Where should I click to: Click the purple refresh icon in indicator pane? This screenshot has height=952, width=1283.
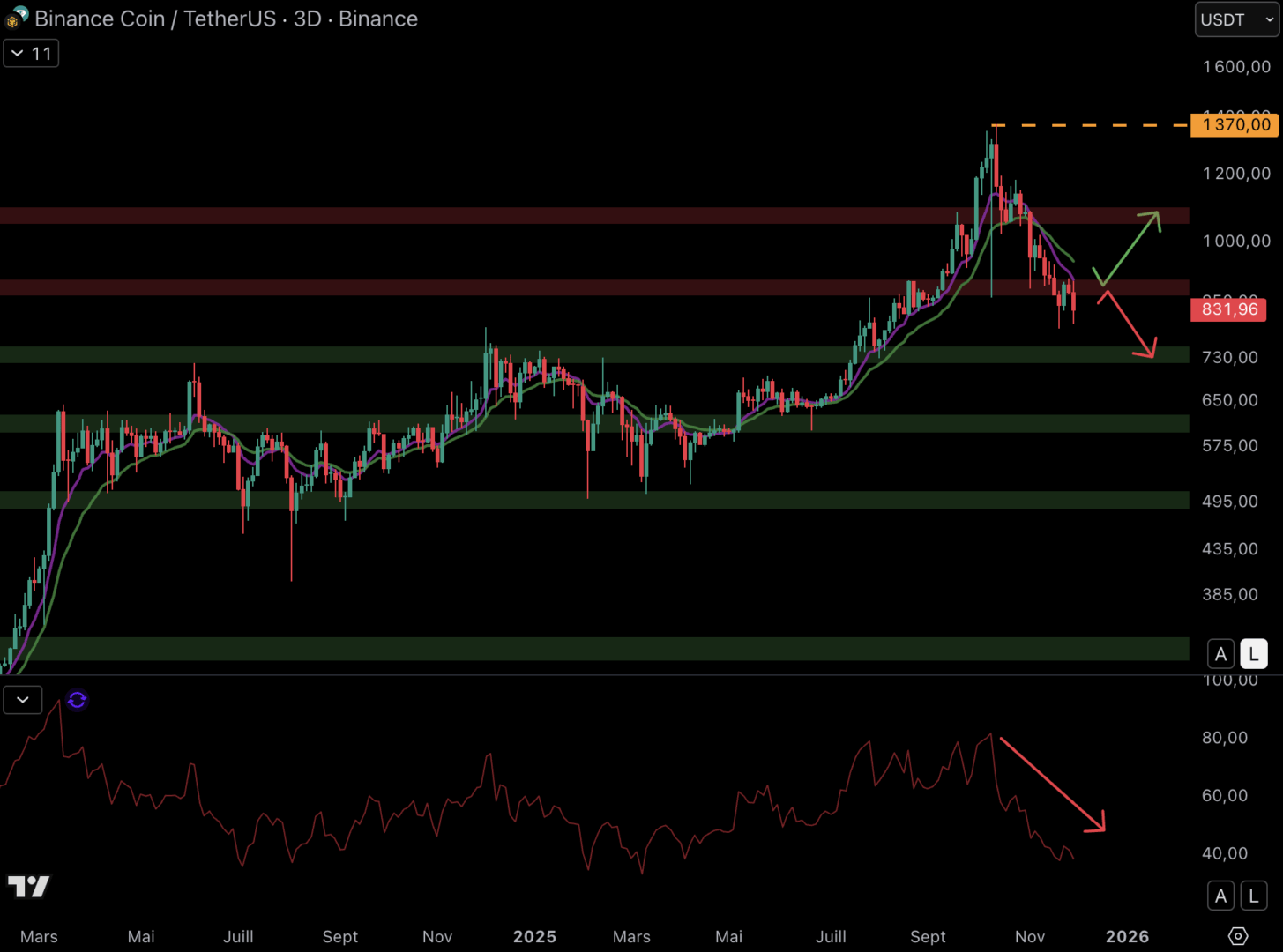coord(77,700)
